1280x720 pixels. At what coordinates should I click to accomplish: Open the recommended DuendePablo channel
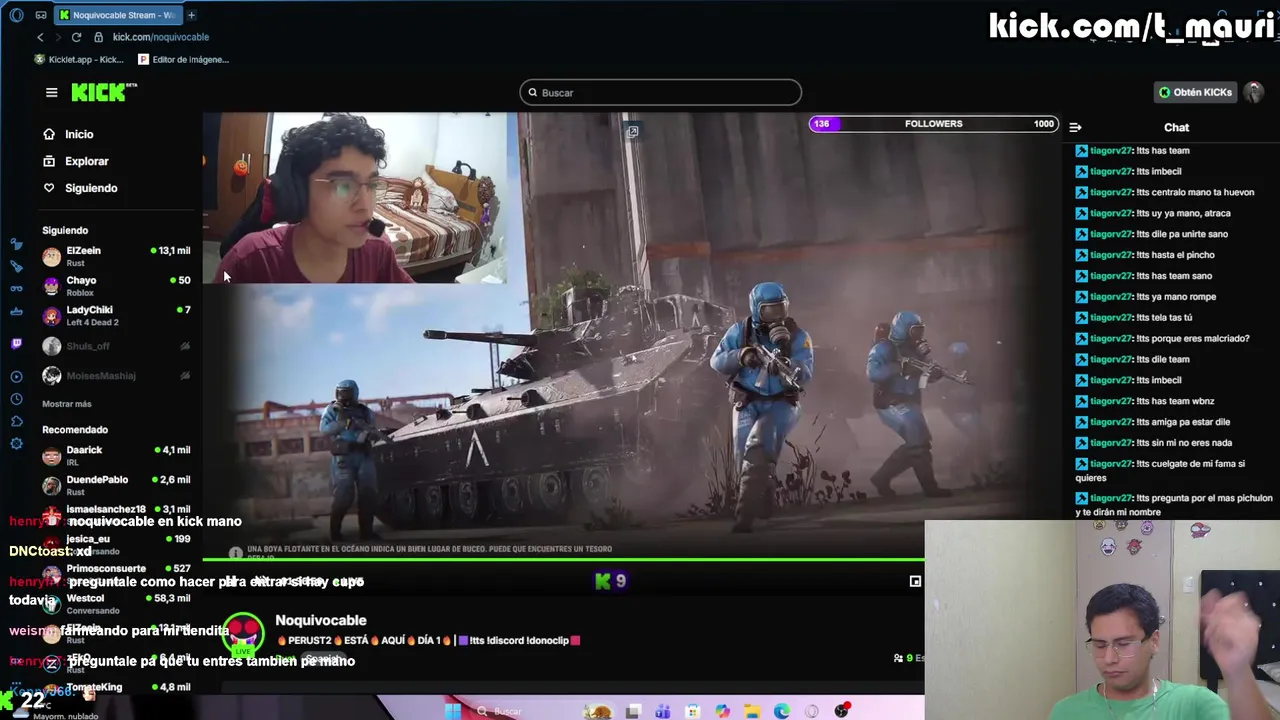tap(116, 486)
